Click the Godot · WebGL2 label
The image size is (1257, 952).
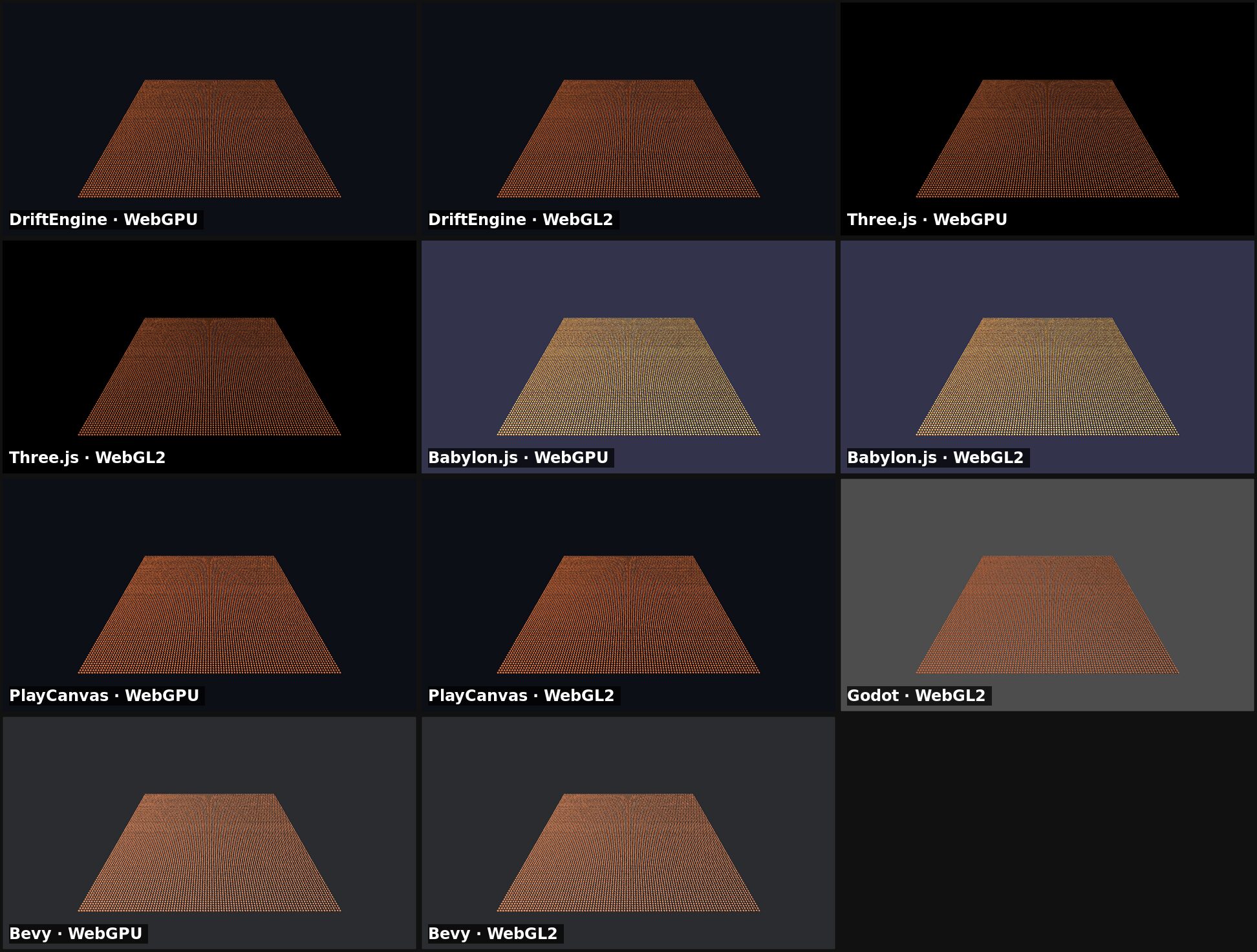[916, 696]
